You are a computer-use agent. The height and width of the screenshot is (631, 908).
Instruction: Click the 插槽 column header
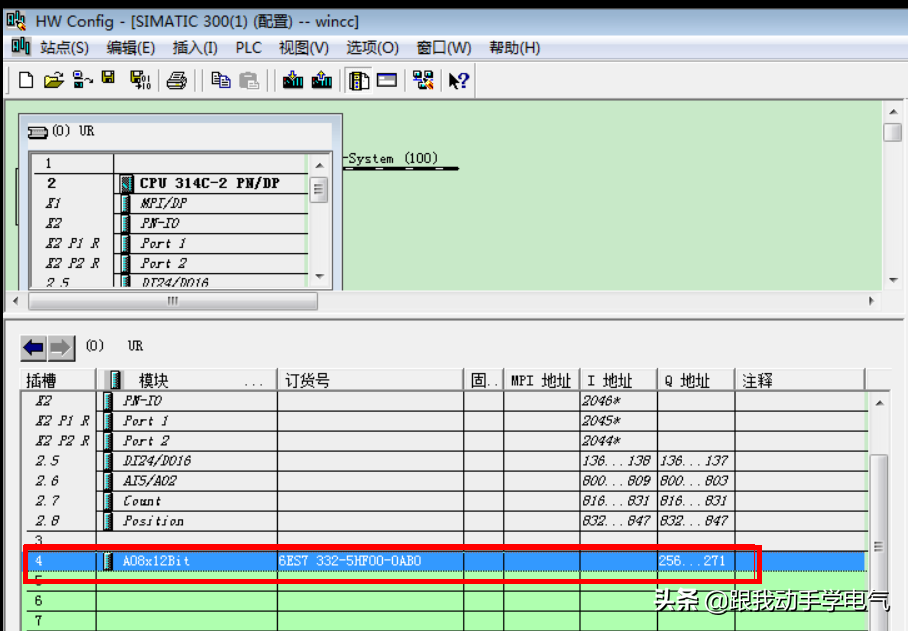coord(58,380)
